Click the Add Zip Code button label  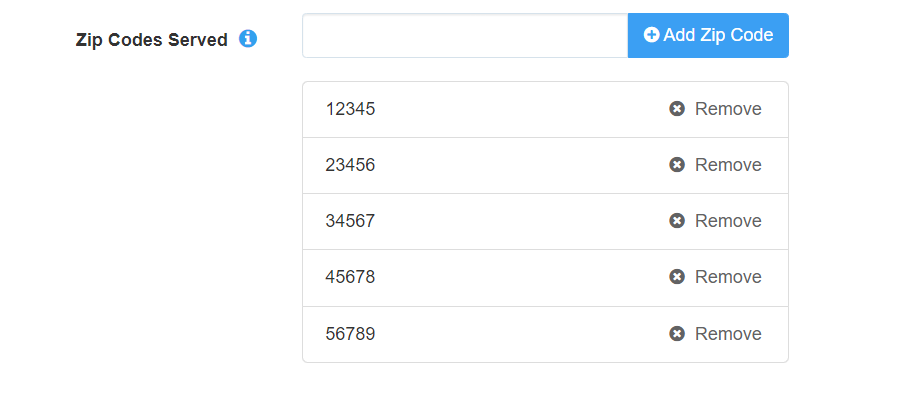click(x=719, y=35)
